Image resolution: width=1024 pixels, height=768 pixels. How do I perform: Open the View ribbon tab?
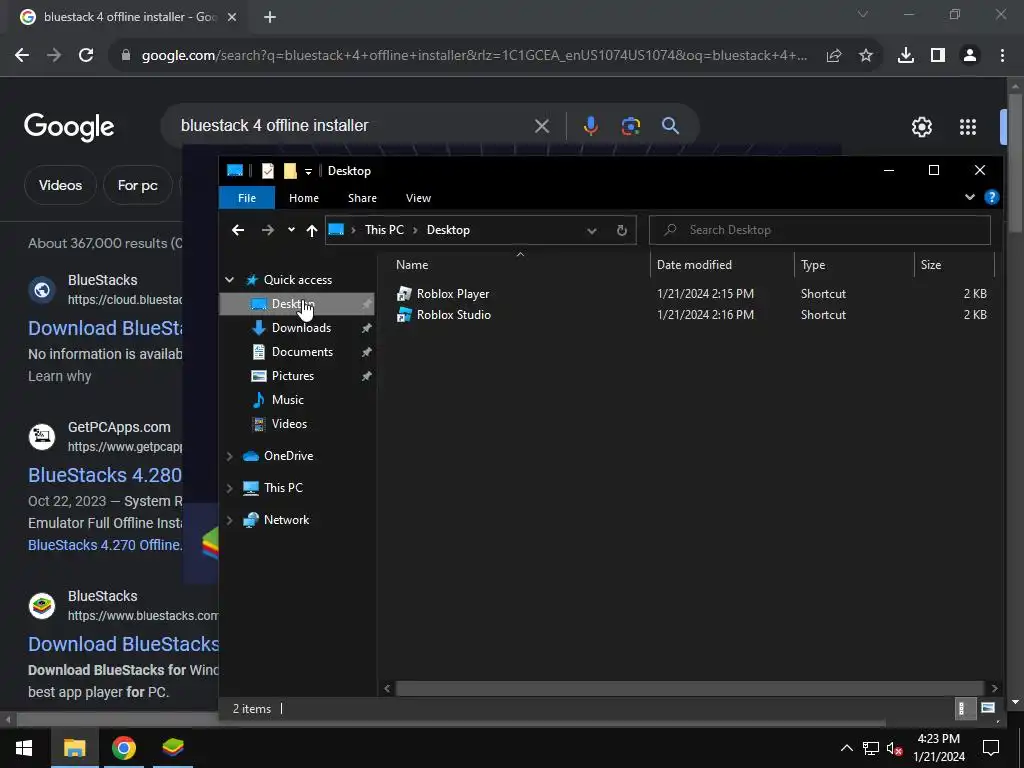point(418,198)
